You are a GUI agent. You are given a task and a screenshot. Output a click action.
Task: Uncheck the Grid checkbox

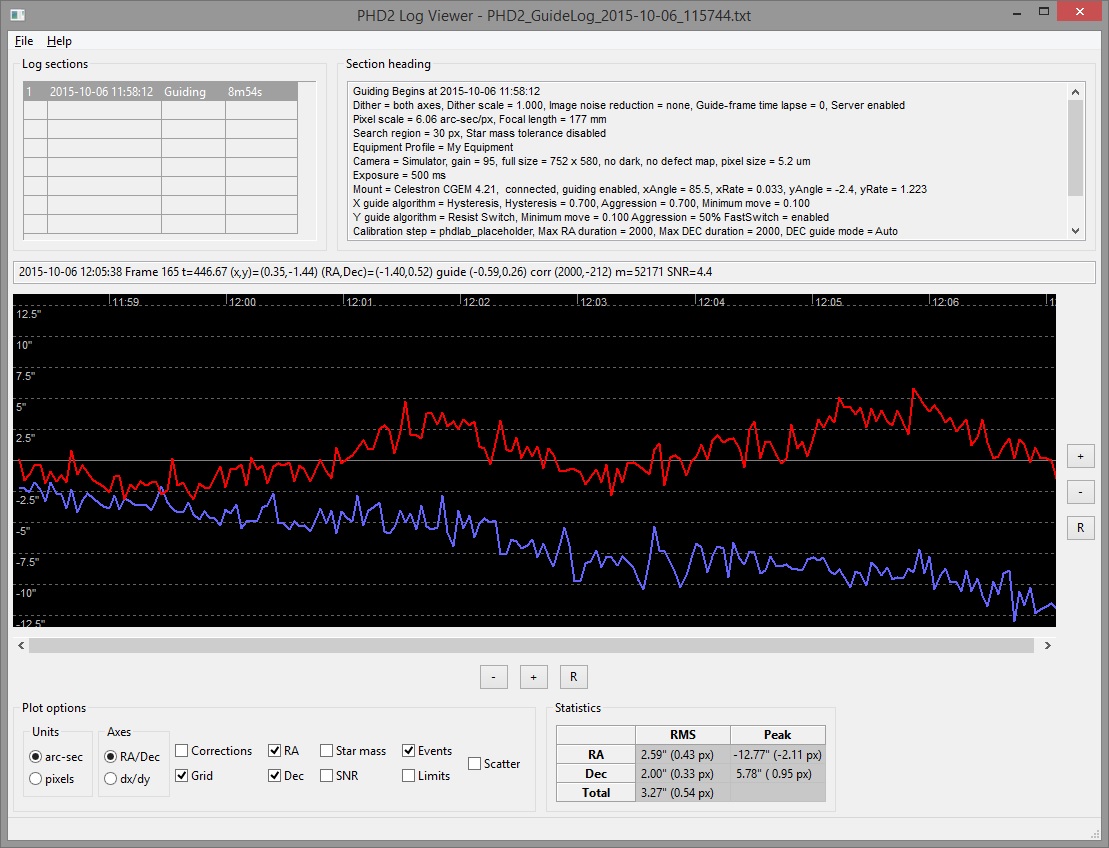click(x=182, y=776)
